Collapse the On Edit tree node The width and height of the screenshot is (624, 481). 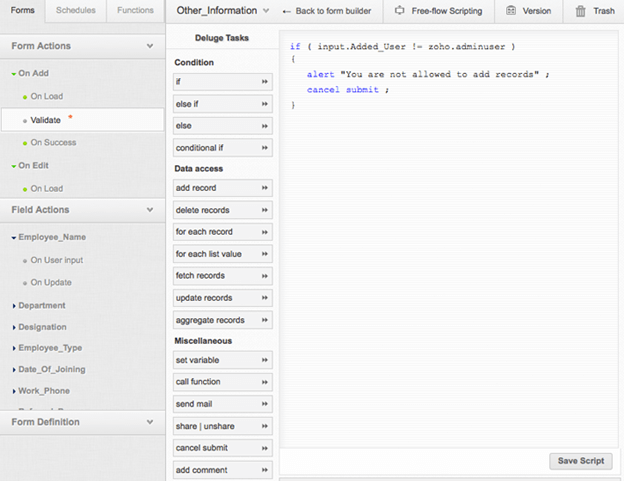14,166
